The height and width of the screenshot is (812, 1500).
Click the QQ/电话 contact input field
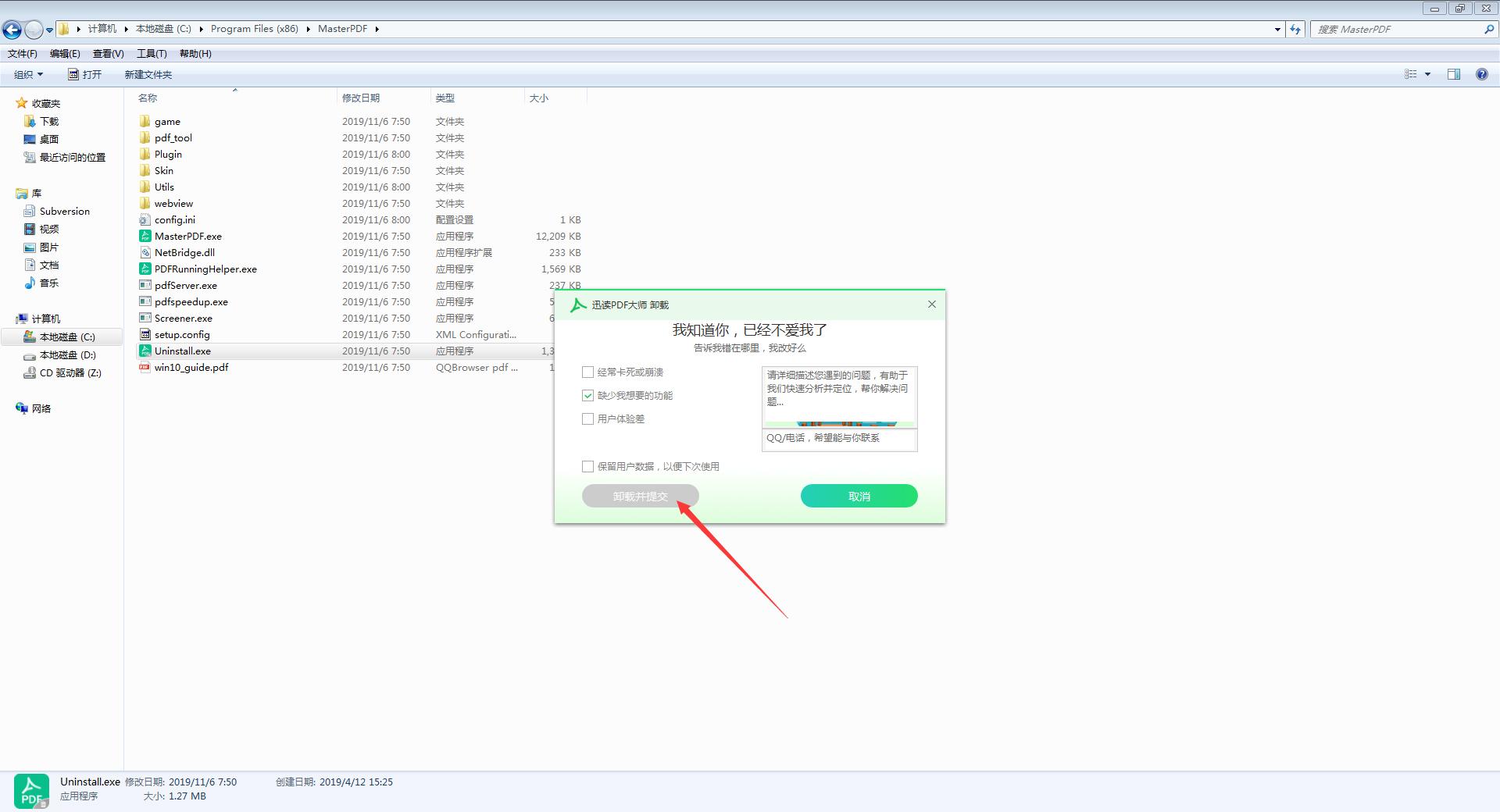[x=839, y=439]
